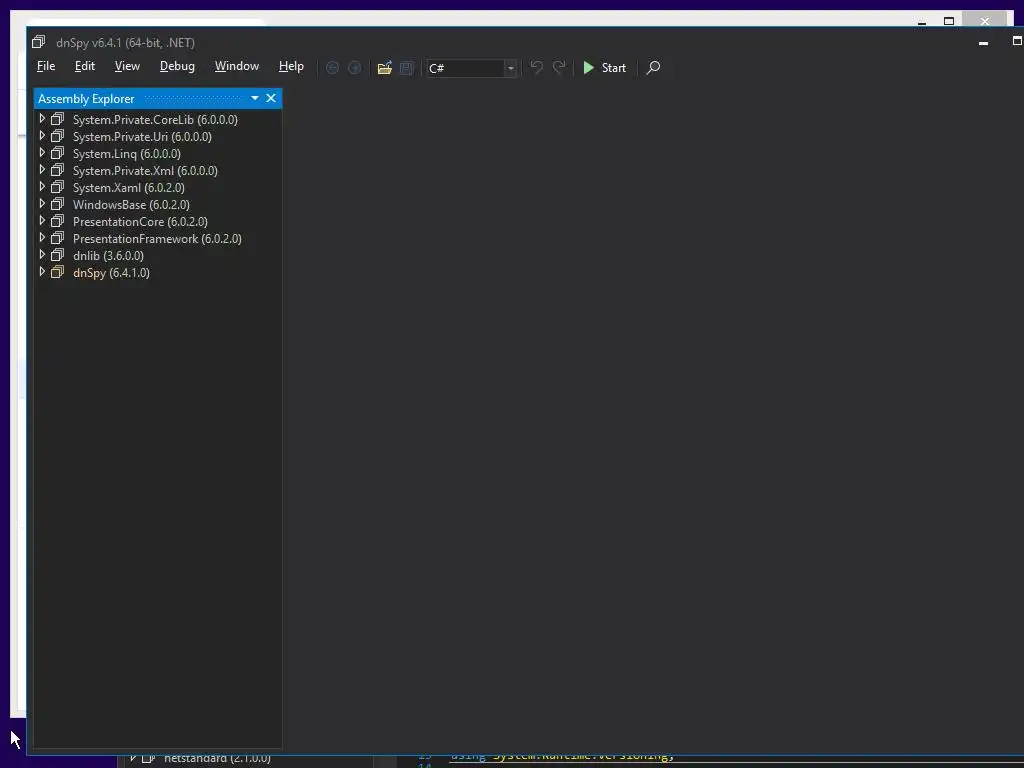Viewport: 1024px width, 768px height.
Task: Start debugging with the Start button
Action: pos(605,68)
